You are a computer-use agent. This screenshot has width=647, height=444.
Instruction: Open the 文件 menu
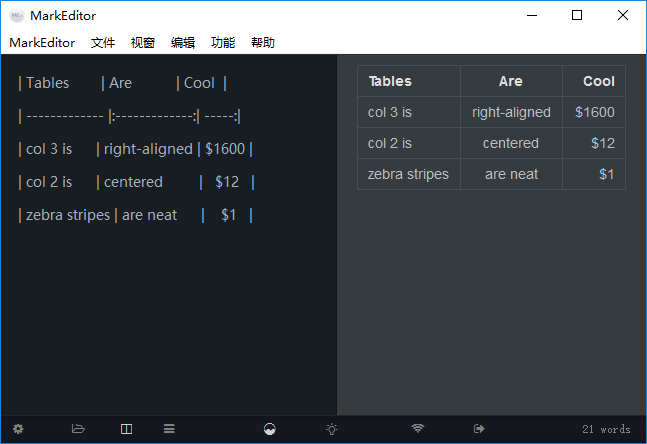(103, 43)
